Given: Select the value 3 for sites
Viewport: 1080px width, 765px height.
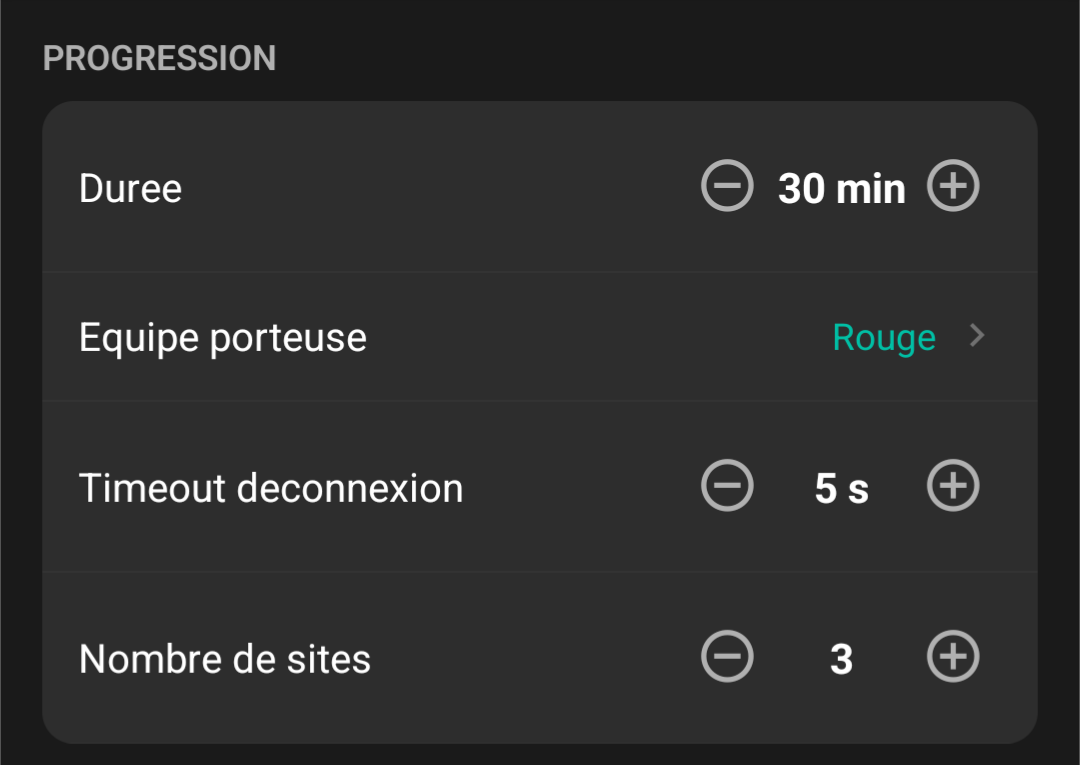Looking at the screenshot, I should 841,657.
